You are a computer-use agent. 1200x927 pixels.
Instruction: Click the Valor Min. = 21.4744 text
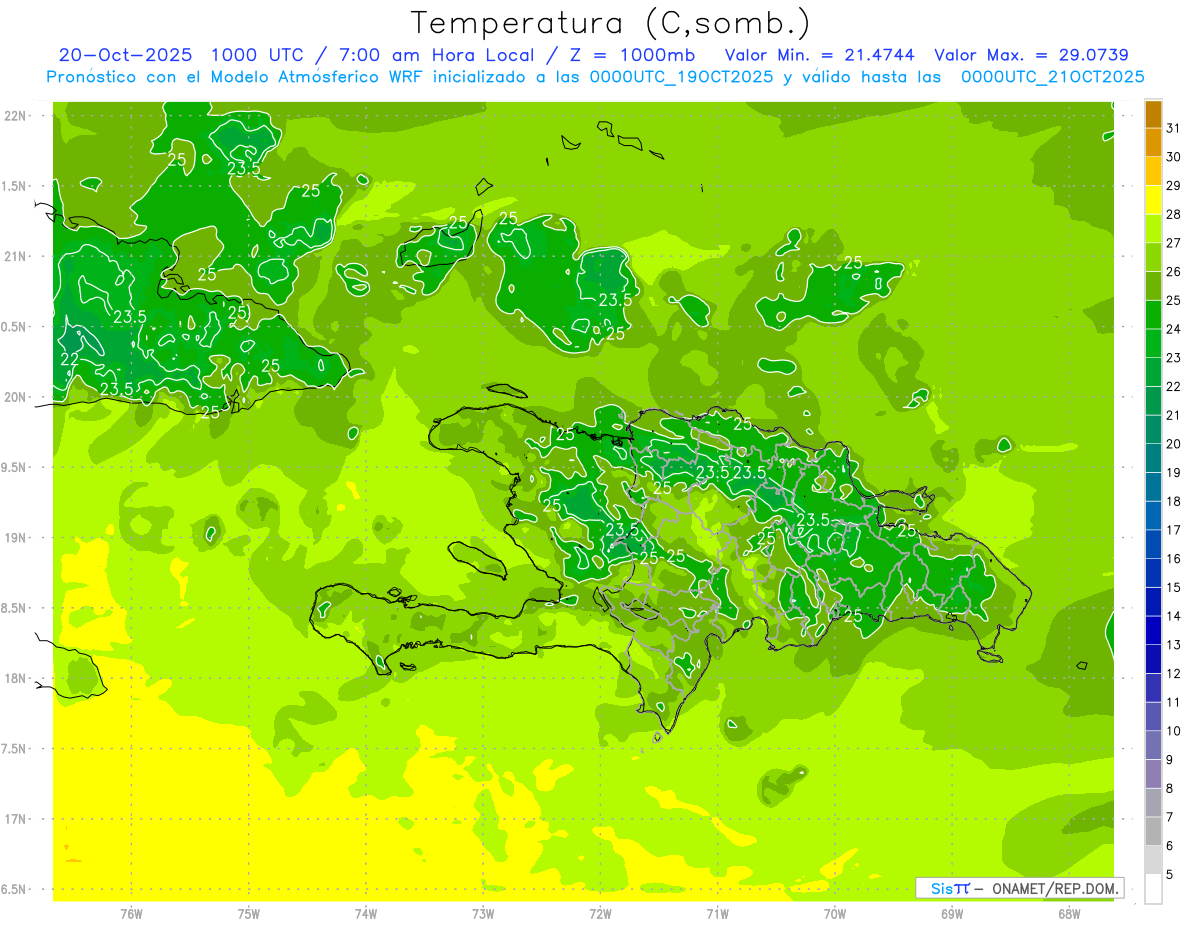click(x=820, y=55)
